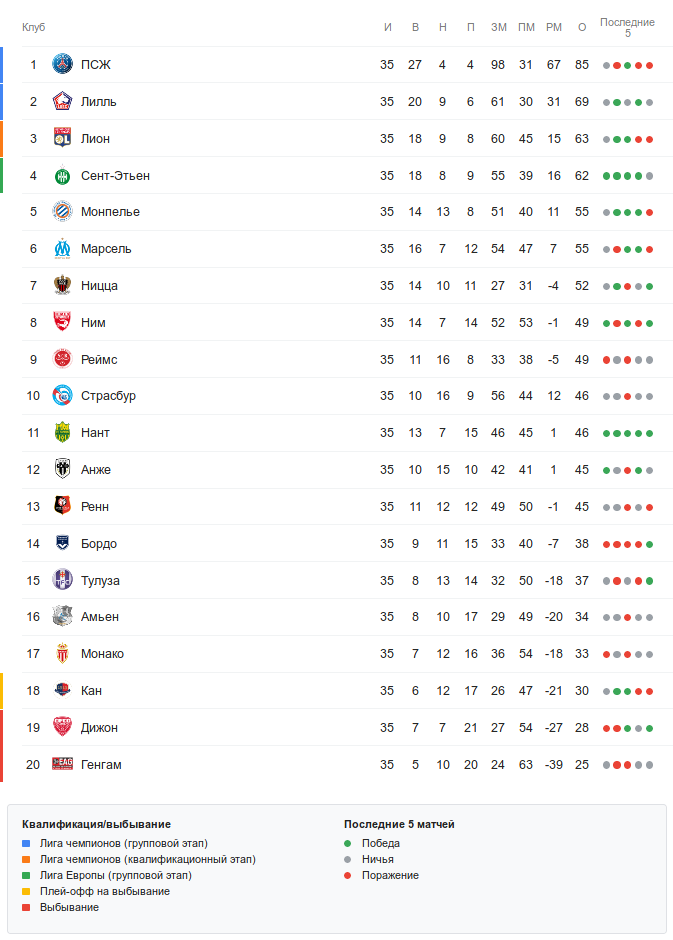Click the О points column header
The width and height of the screenshot is (673, 940).
(582, 27)
